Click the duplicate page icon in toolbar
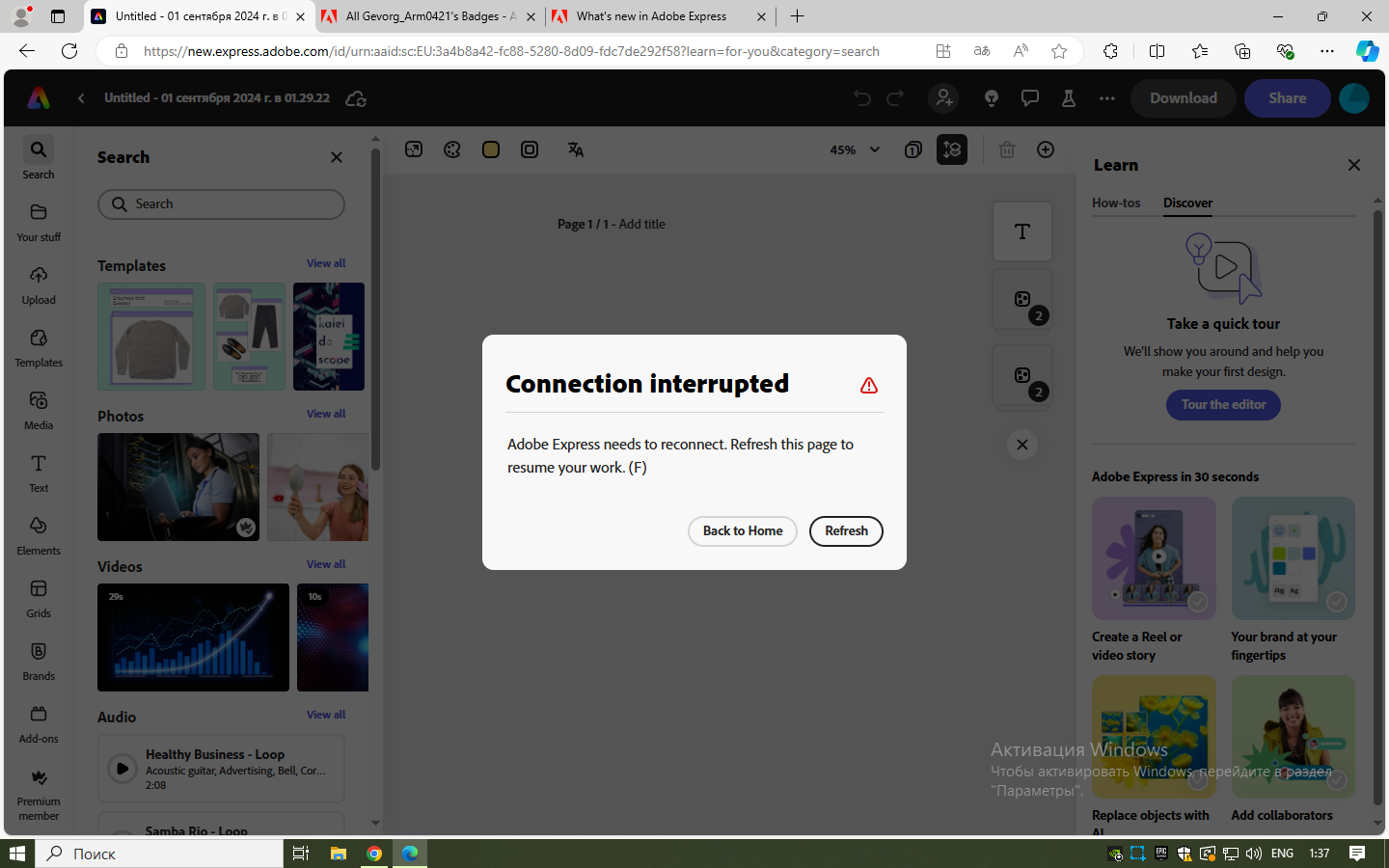The height and width of the screenshot is (868, 1389). 912,149
